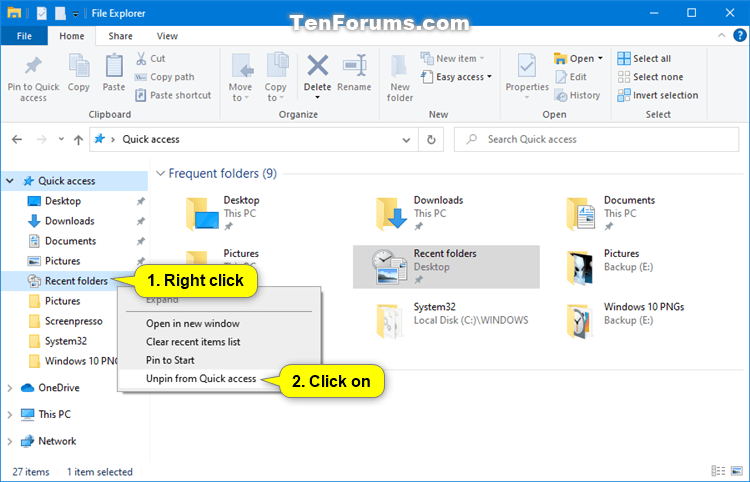
Task: Click the Copy ribbon icon
Action: pyautogui.click(x=78, y=73)
